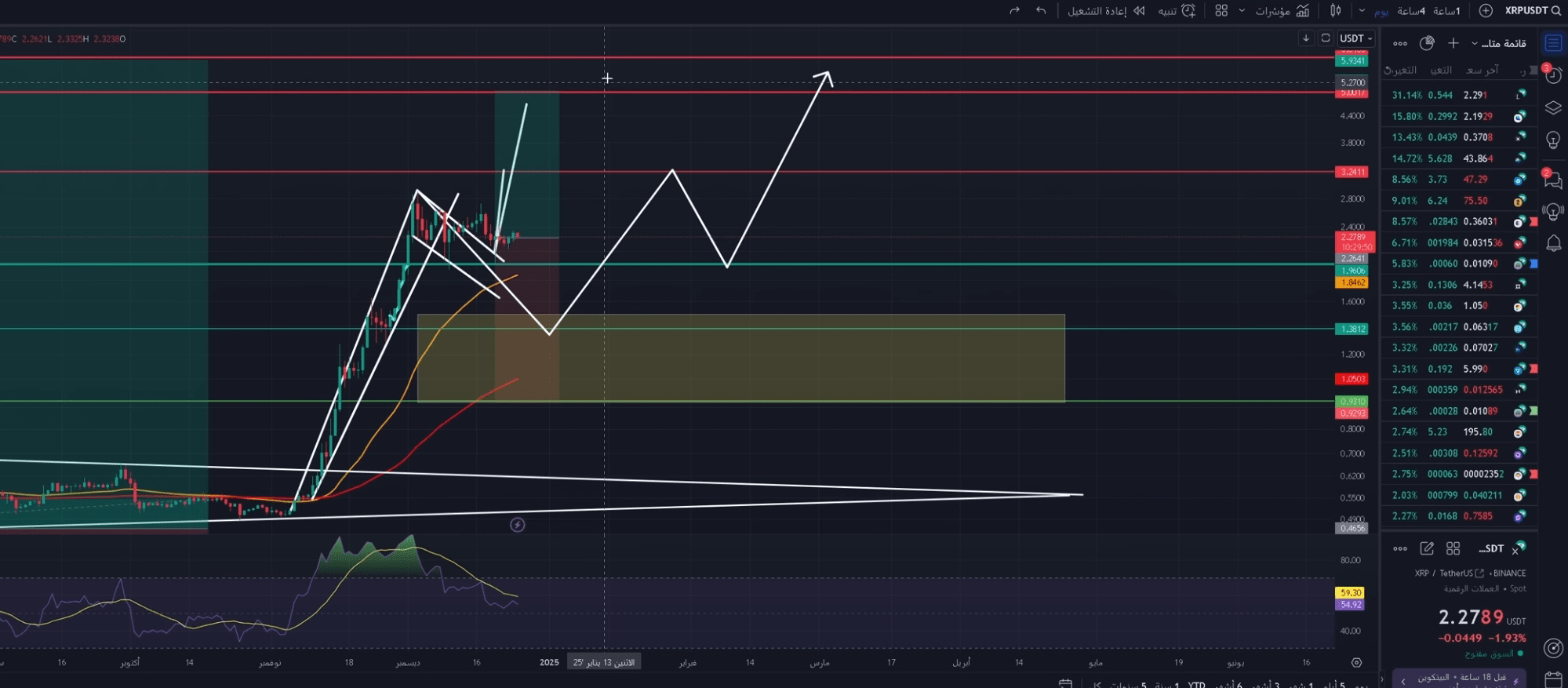Expand the timeframe interval dropdown arrow
This screenshot has height=688, width=1568.
1362,10
